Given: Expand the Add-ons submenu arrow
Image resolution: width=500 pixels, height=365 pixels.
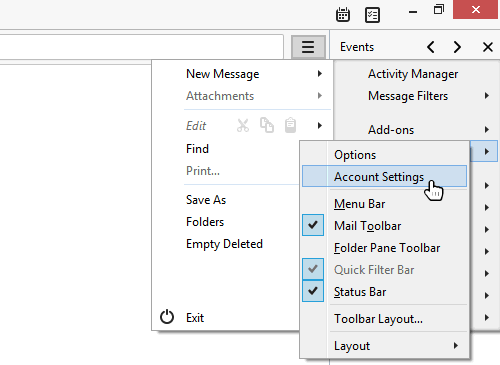Looking at the screenshot, I should pyautogui.click(x=487, y=130).
